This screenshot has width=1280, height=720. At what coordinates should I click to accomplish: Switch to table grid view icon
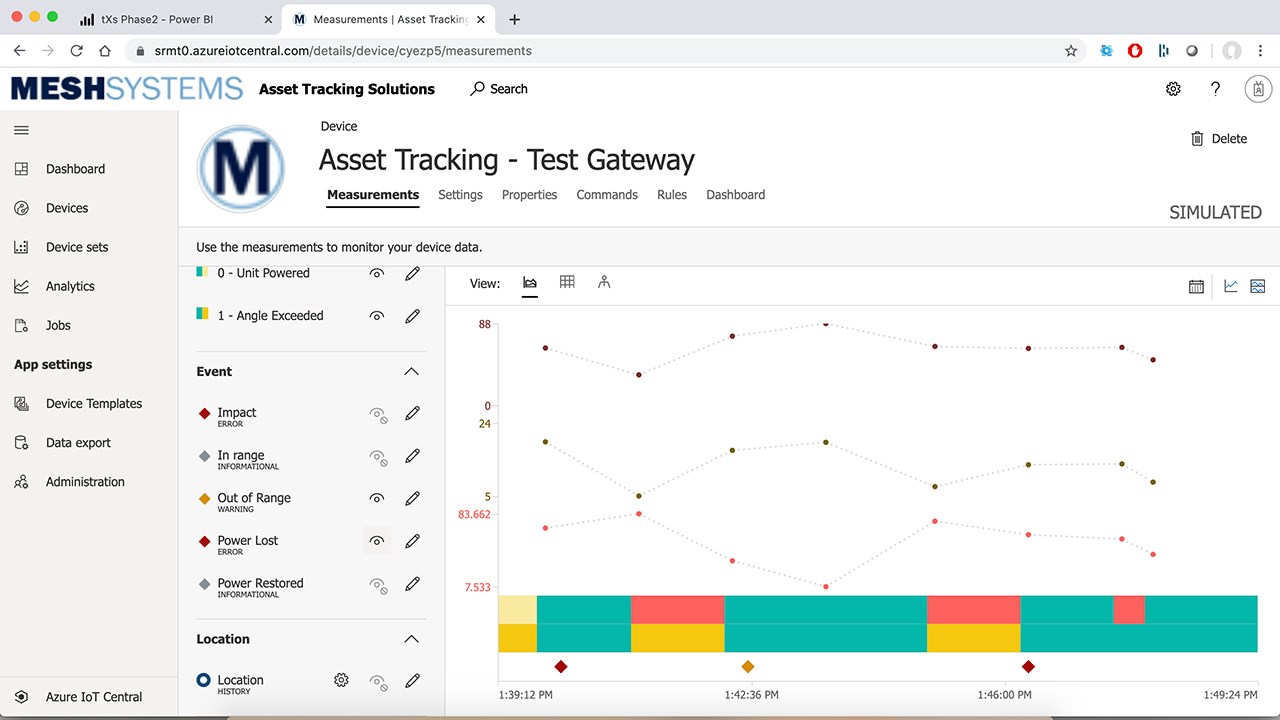click(x=567, y=282)
